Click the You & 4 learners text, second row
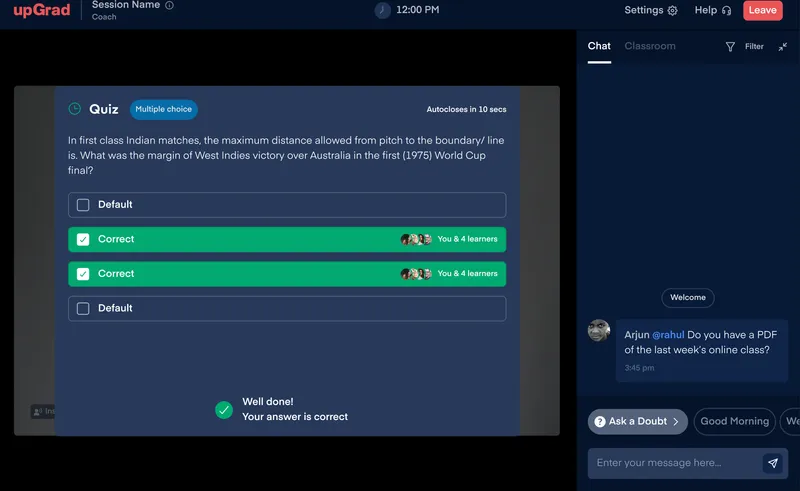Image resolution: width=800 pixels, height=491 pixels. click(x=467, y=274)
